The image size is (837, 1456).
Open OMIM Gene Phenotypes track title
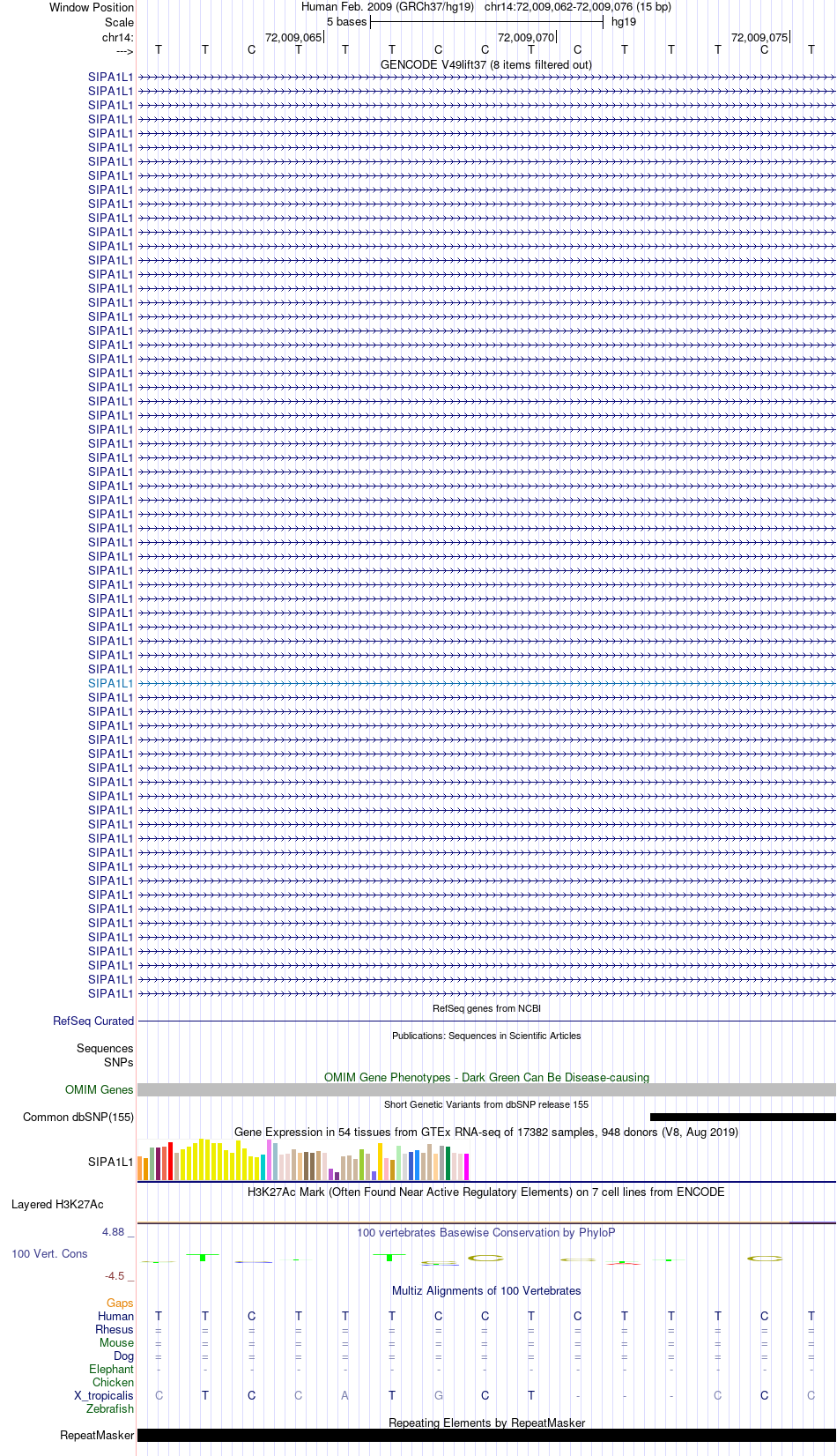(x=486, y=1077)
